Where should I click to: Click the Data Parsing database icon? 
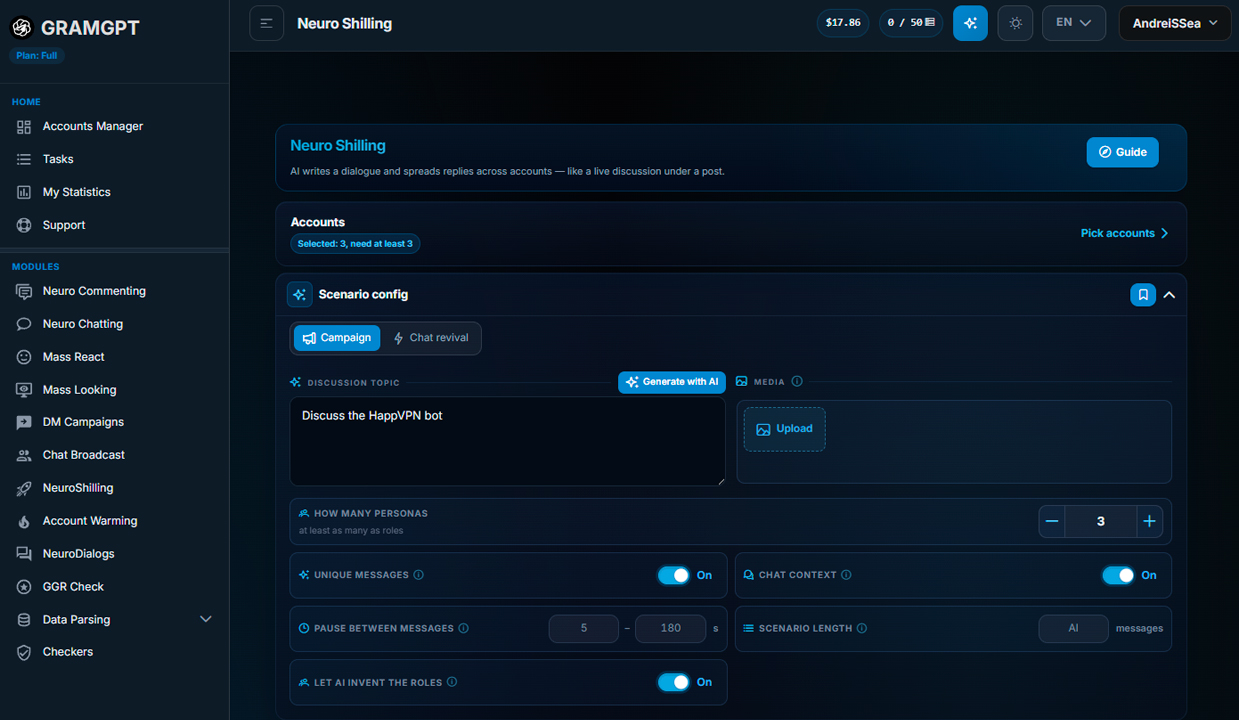coord(24,620)
